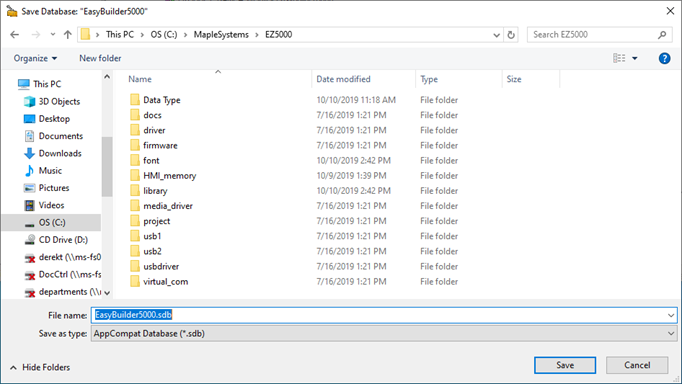Open Music in sidebar
The height and width of the screenshot is (384, 682).
point(43,170)
